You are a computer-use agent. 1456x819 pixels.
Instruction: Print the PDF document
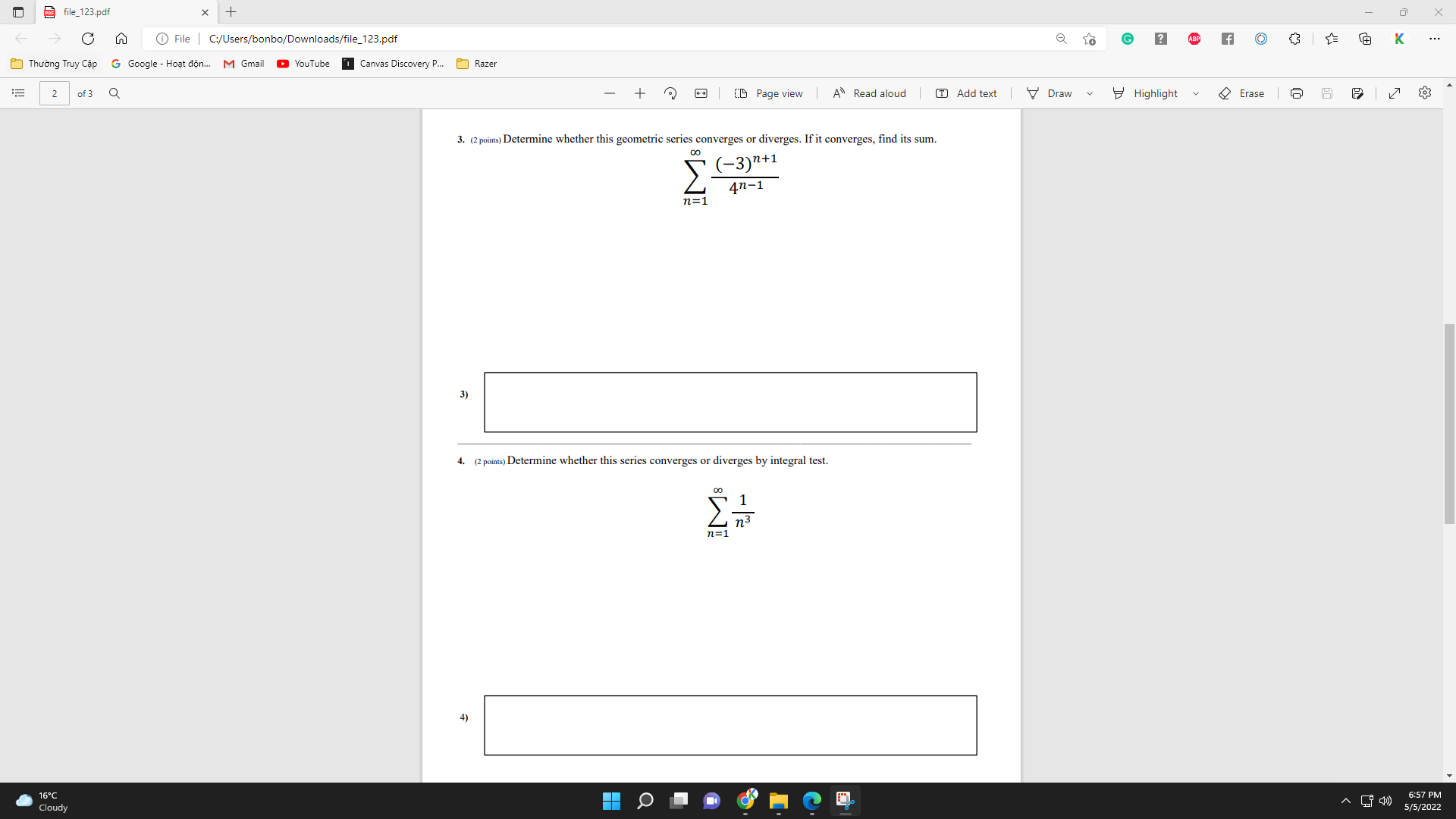(1296, 93)
